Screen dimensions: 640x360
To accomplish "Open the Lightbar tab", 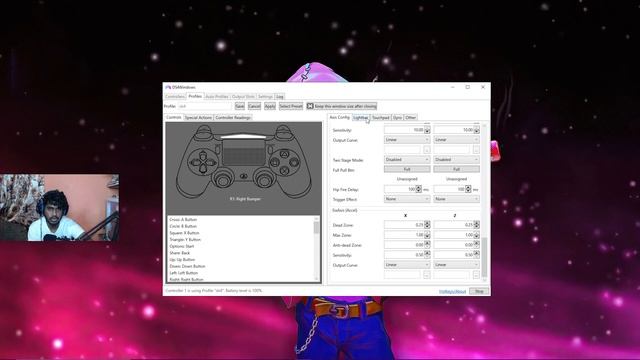I will coord(361,118).
